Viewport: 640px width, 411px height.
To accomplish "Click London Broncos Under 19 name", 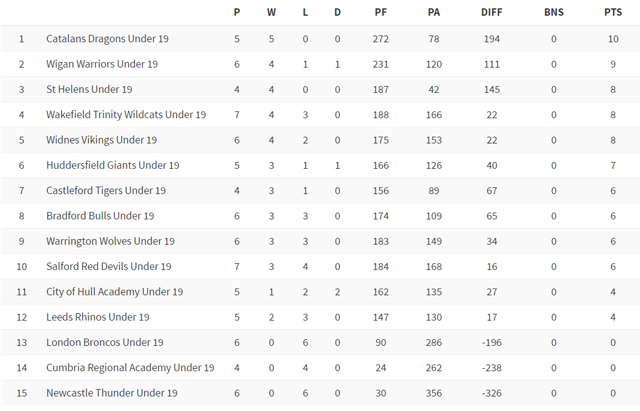I will 105,342.
